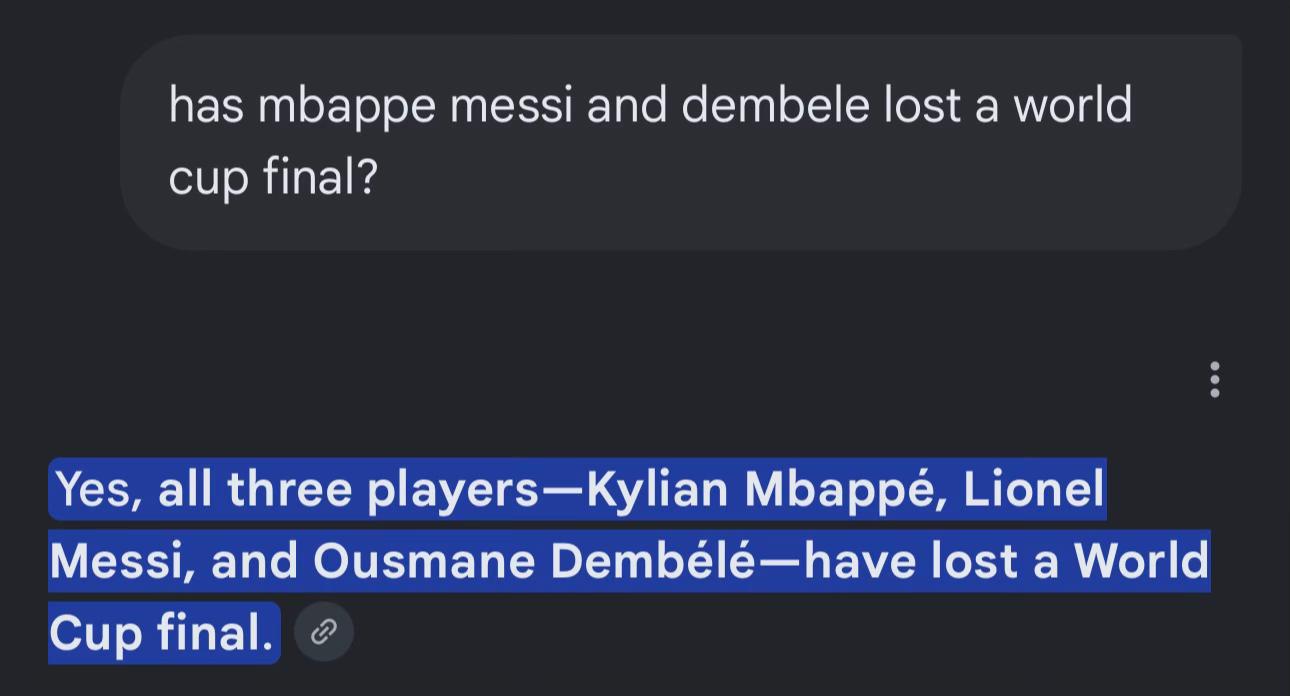Click "has" at start of user question
This screenshot has width=1290, height=696.
click(206, 105)
